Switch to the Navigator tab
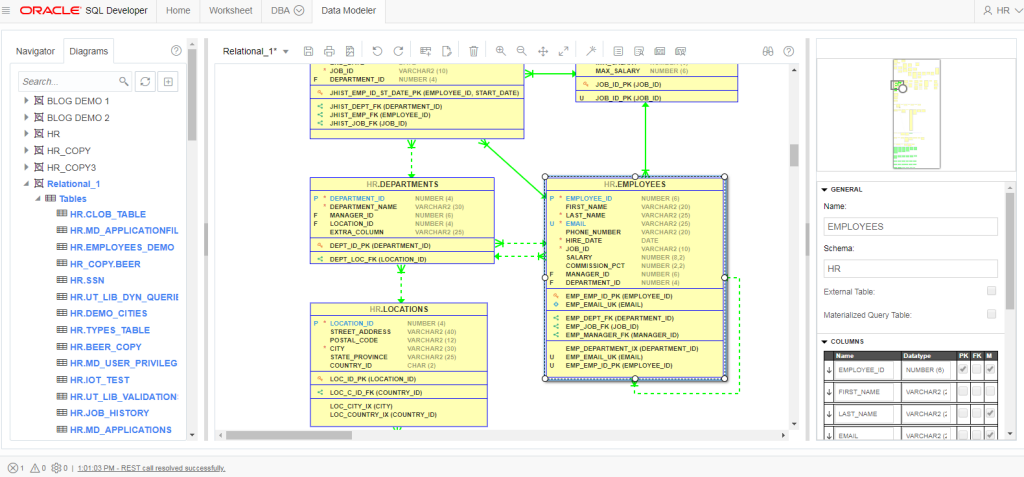The width and height of the screenshot is (1024, 477). (35, 51)
